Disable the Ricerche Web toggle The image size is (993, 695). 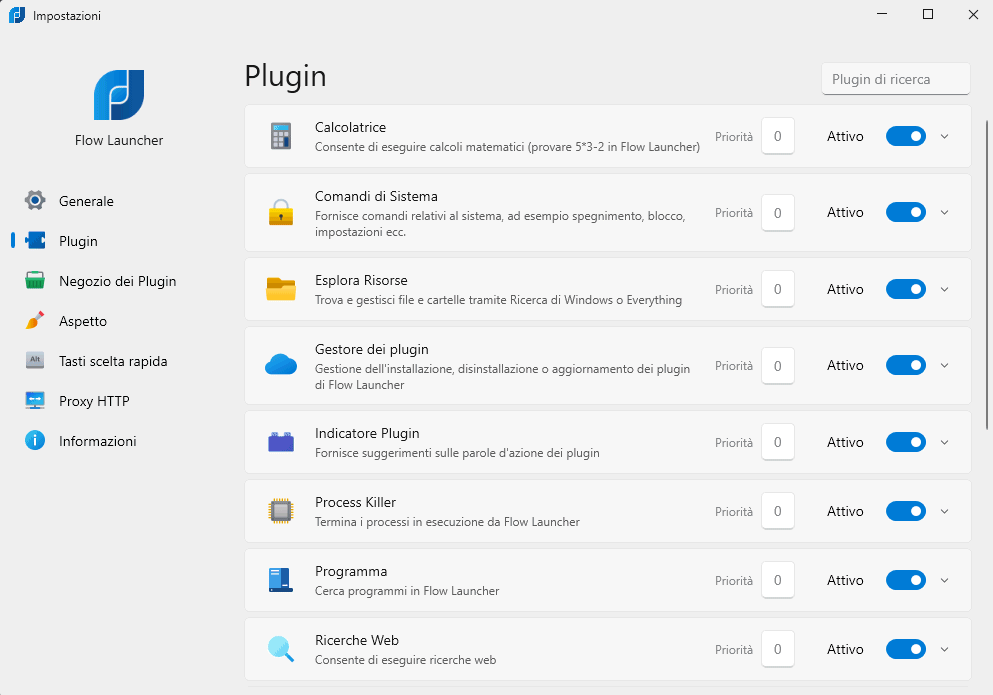(906, 649)
